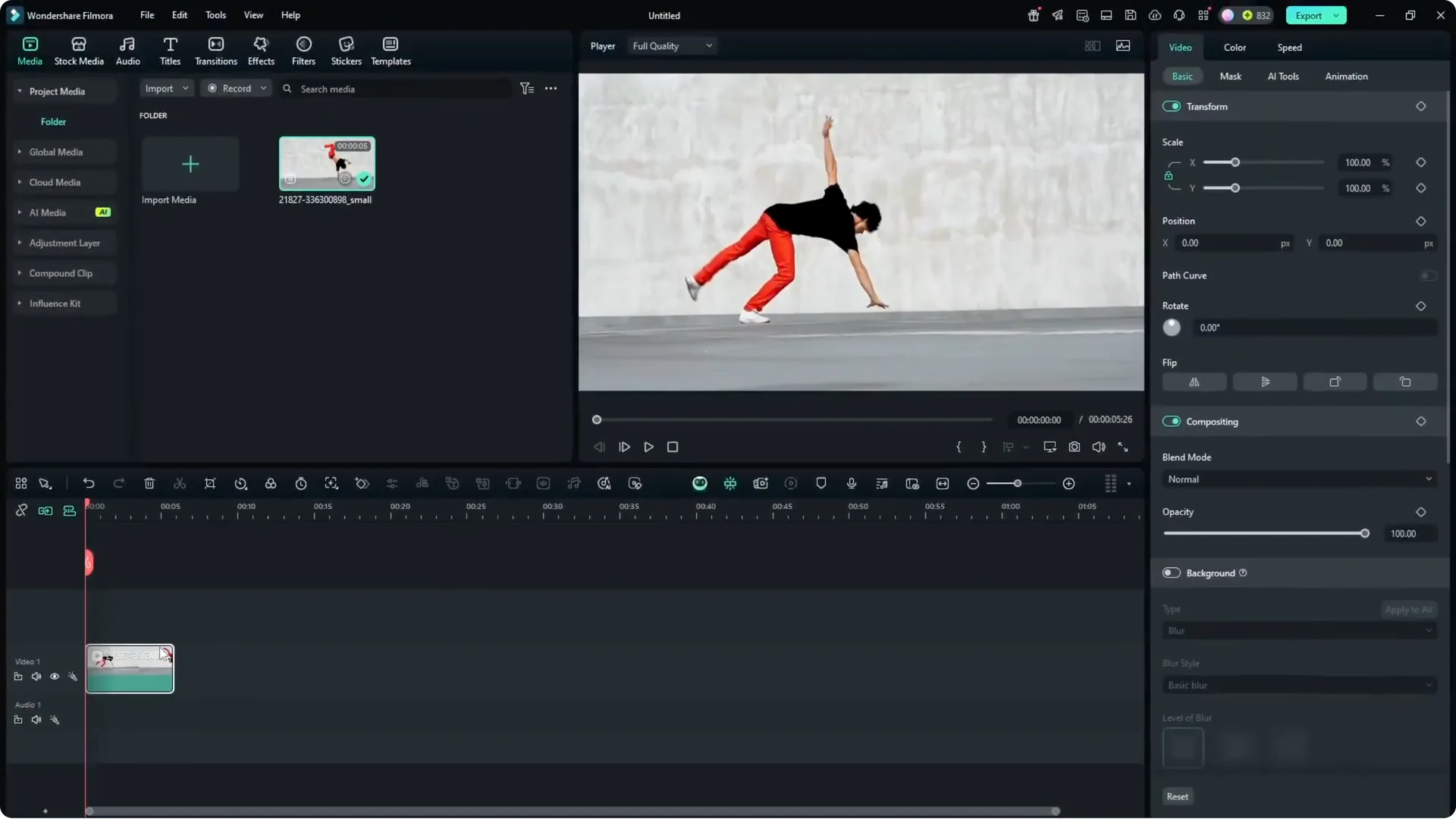The height and width of the screenshot is (819, 1456).
Task: Select the Stock Media panel
Action: point(78,50)
